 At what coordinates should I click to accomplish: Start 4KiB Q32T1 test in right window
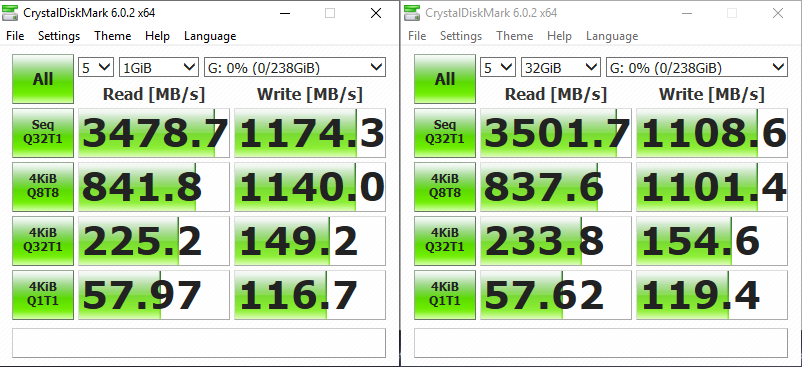tap(445, 241)
